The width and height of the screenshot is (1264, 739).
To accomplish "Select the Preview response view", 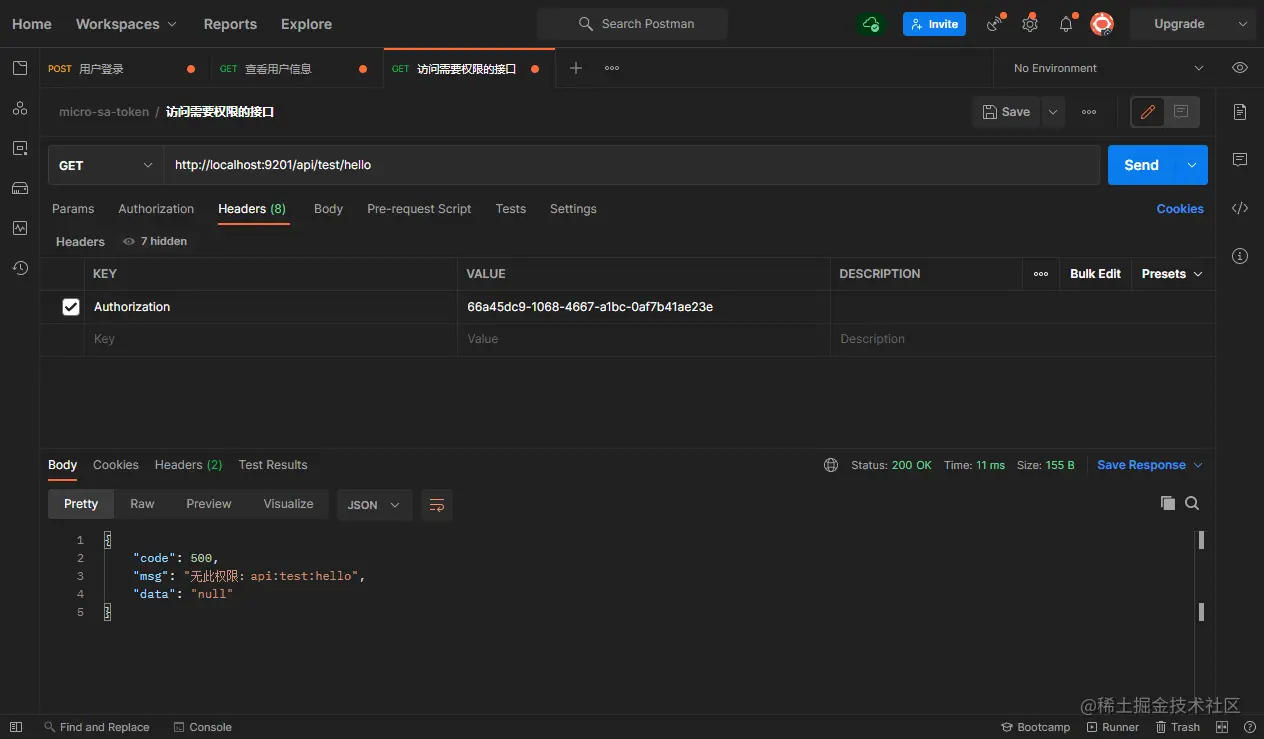I will (x=209, y=504).
